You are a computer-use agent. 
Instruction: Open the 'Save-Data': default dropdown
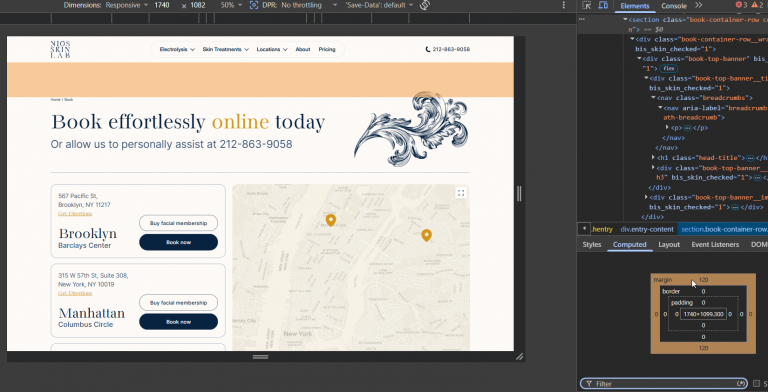pyautogui.click(x=379, y=5)
